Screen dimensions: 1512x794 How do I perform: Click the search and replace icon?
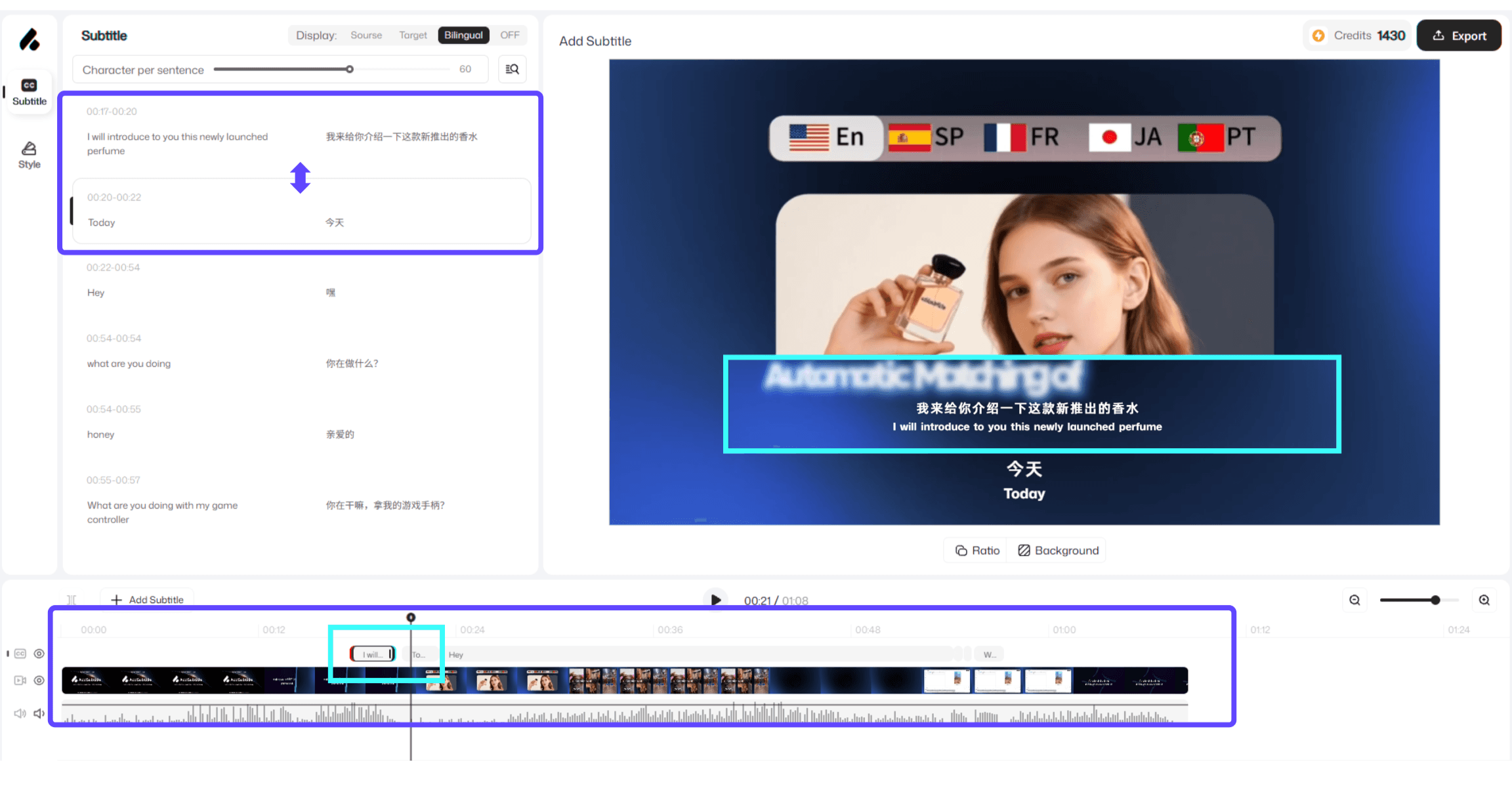[513, 69]
